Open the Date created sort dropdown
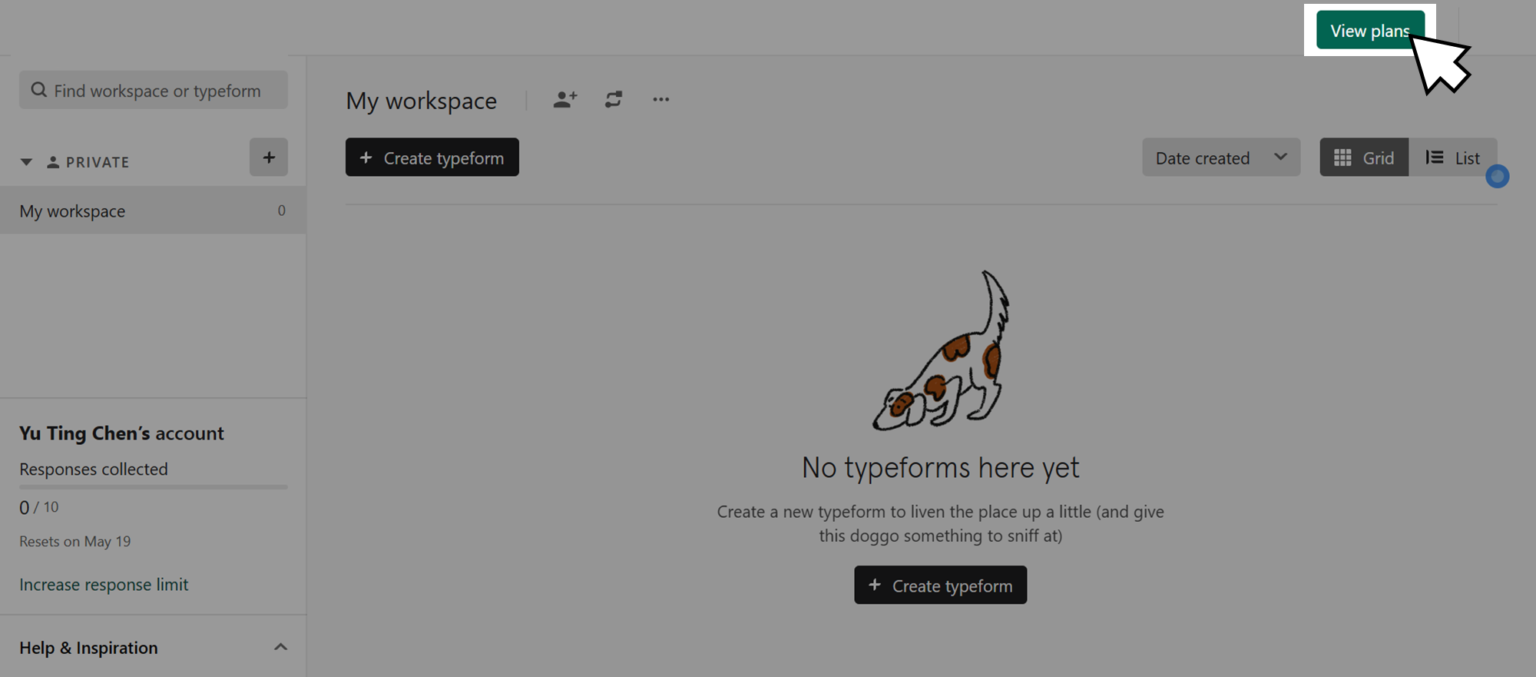 coord(1221,158)
